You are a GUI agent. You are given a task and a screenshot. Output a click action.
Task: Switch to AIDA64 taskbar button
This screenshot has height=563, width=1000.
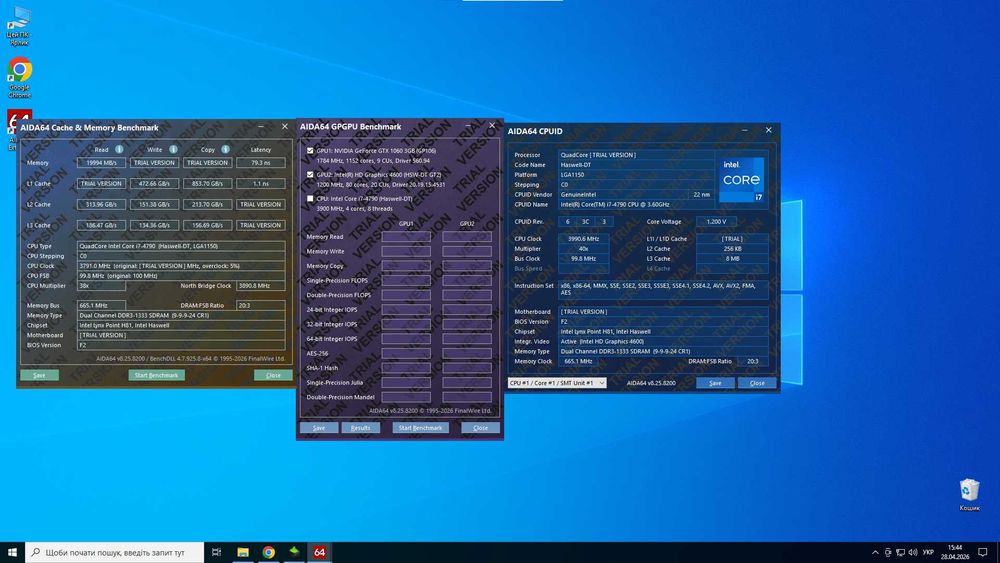click(320, 552)
